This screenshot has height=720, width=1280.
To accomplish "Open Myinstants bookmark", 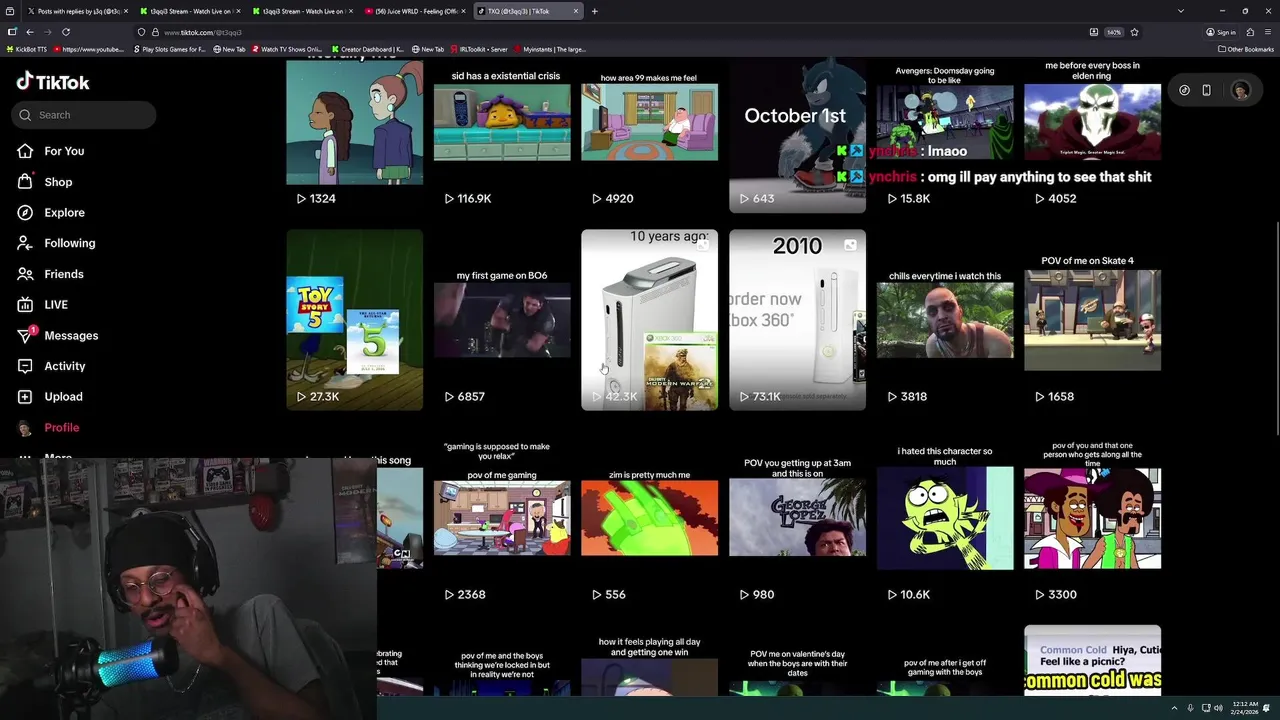I will click(550, 49).
